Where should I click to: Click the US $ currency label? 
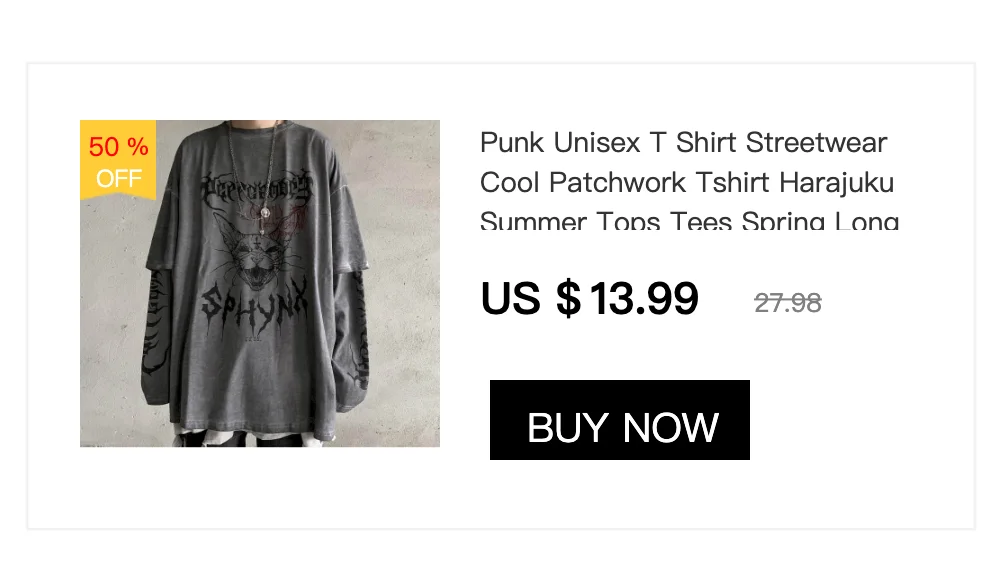click(531, 298)
